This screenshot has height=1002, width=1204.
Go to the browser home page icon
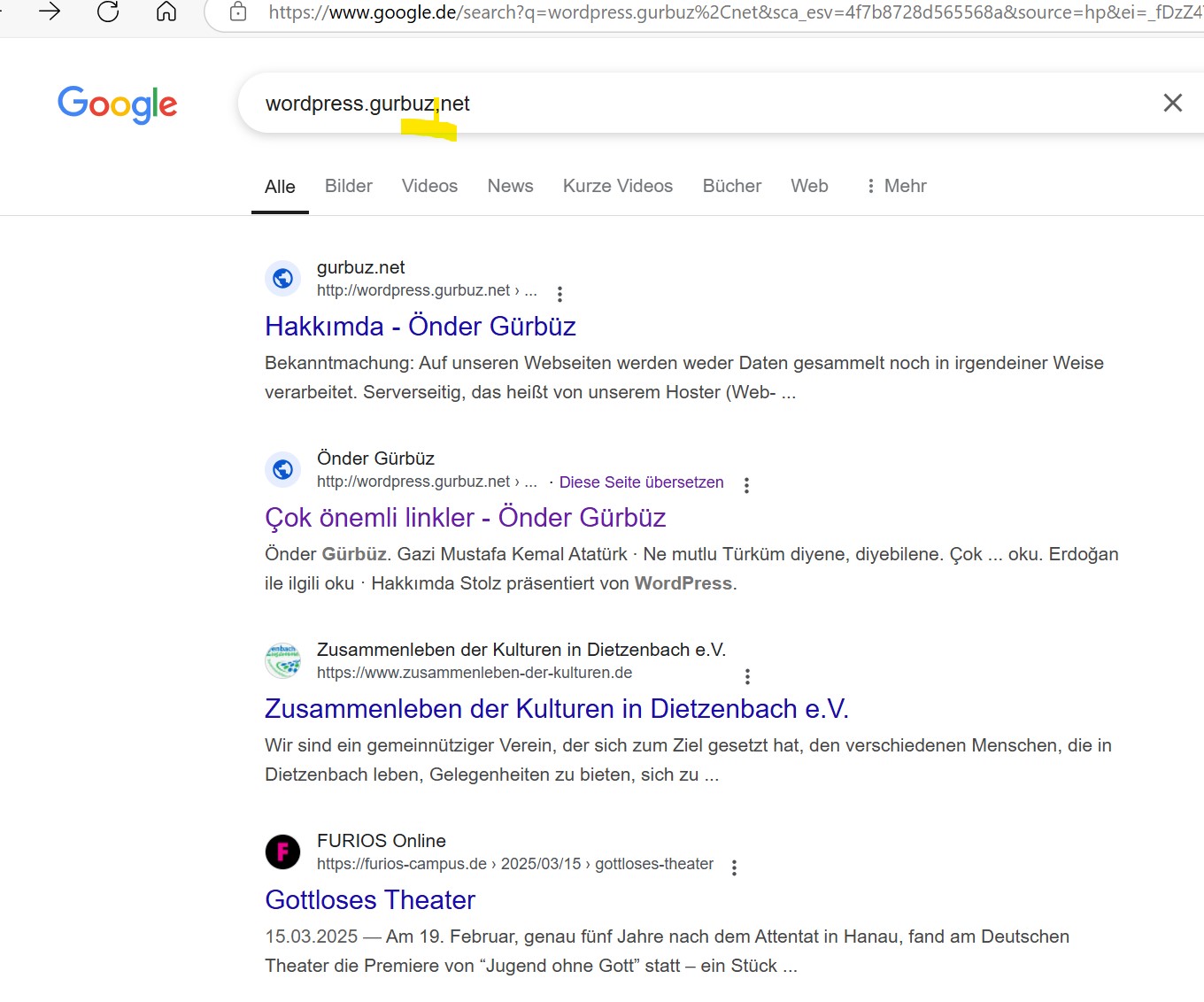pyautogui.click(x=166, y=12)
